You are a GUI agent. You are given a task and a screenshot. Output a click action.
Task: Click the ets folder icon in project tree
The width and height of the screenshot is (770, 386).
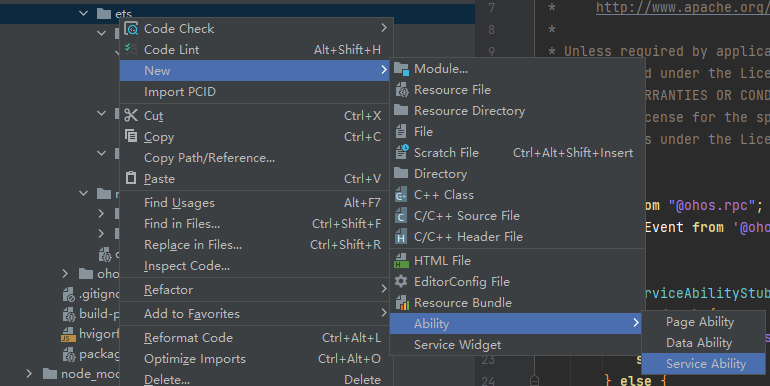point(104,14)
